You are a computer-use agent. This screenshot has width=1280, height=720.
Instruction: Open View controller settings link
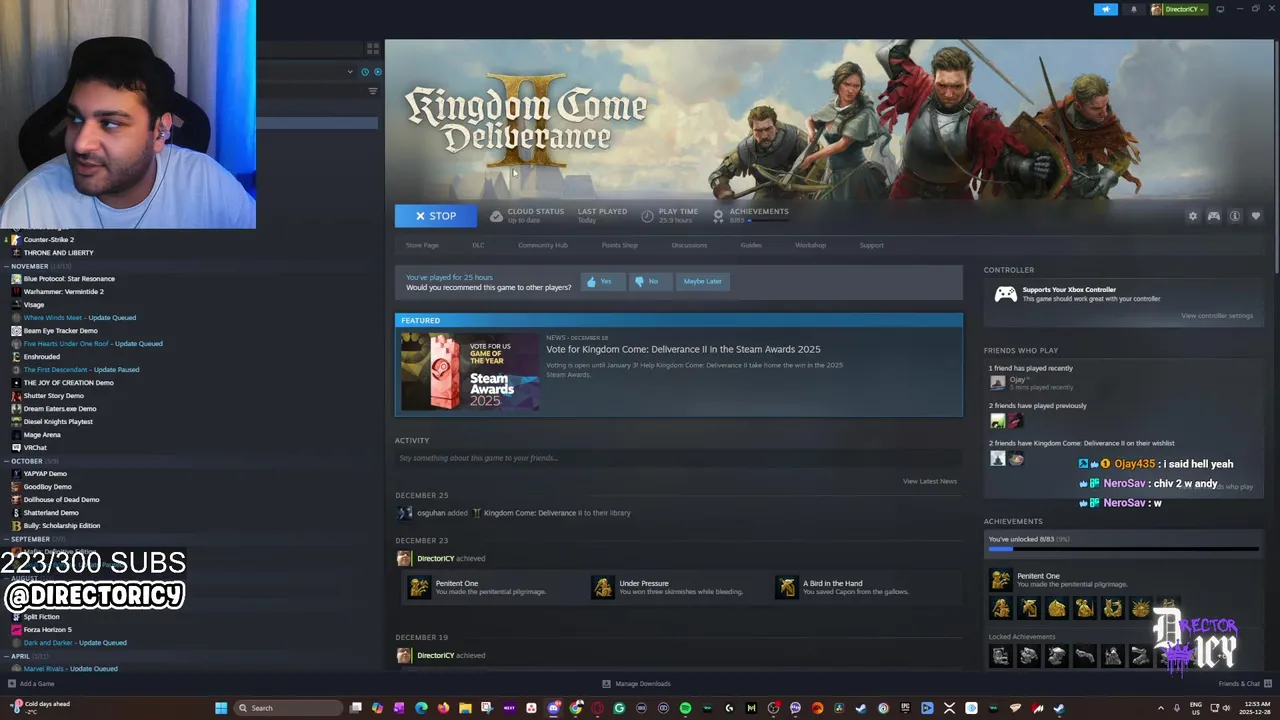click(x=1217, y=316)
